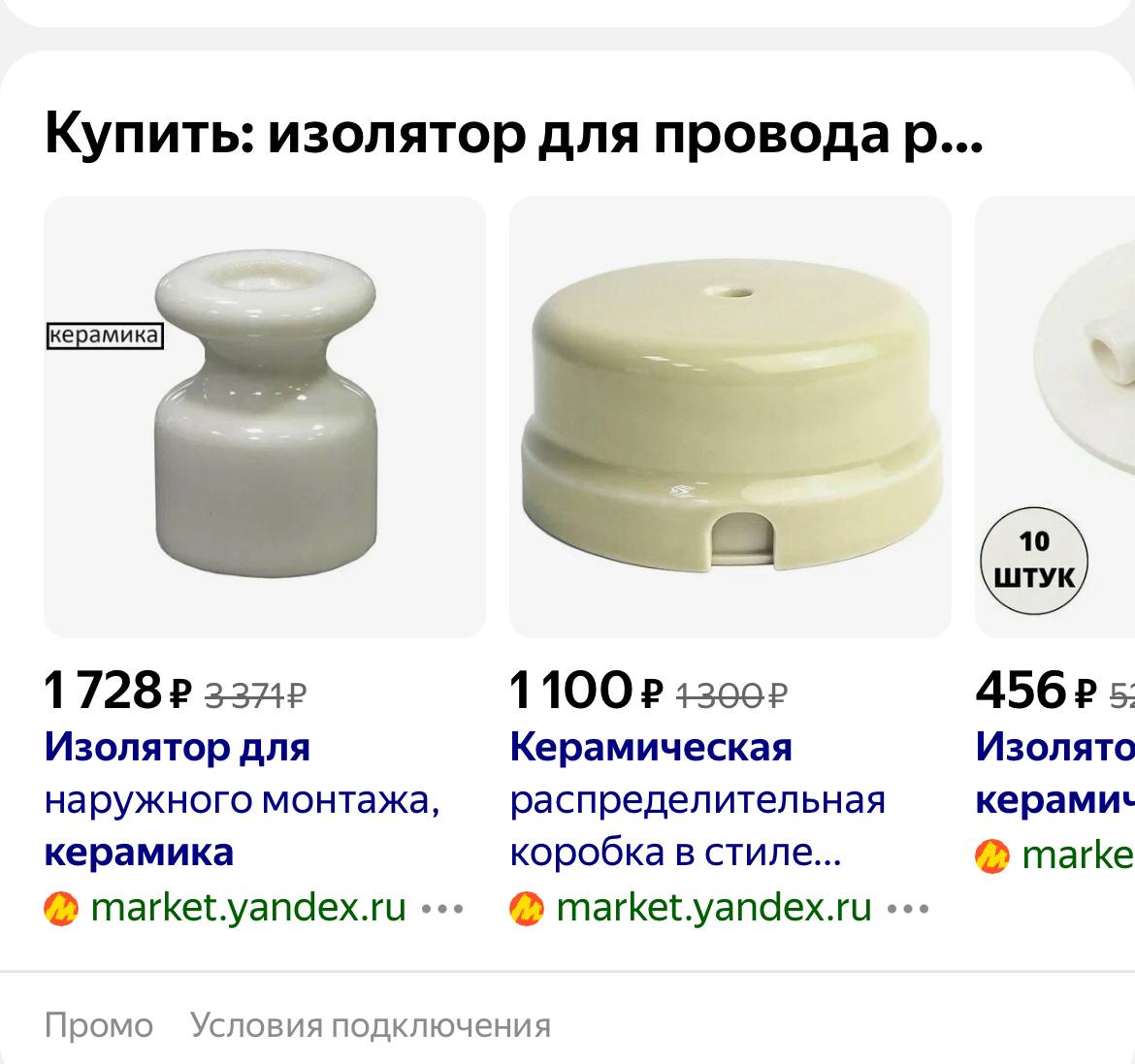Click the 456 ₽ price
1135x1064 pixels.
pyautogui.click(x=1036, y=690)
